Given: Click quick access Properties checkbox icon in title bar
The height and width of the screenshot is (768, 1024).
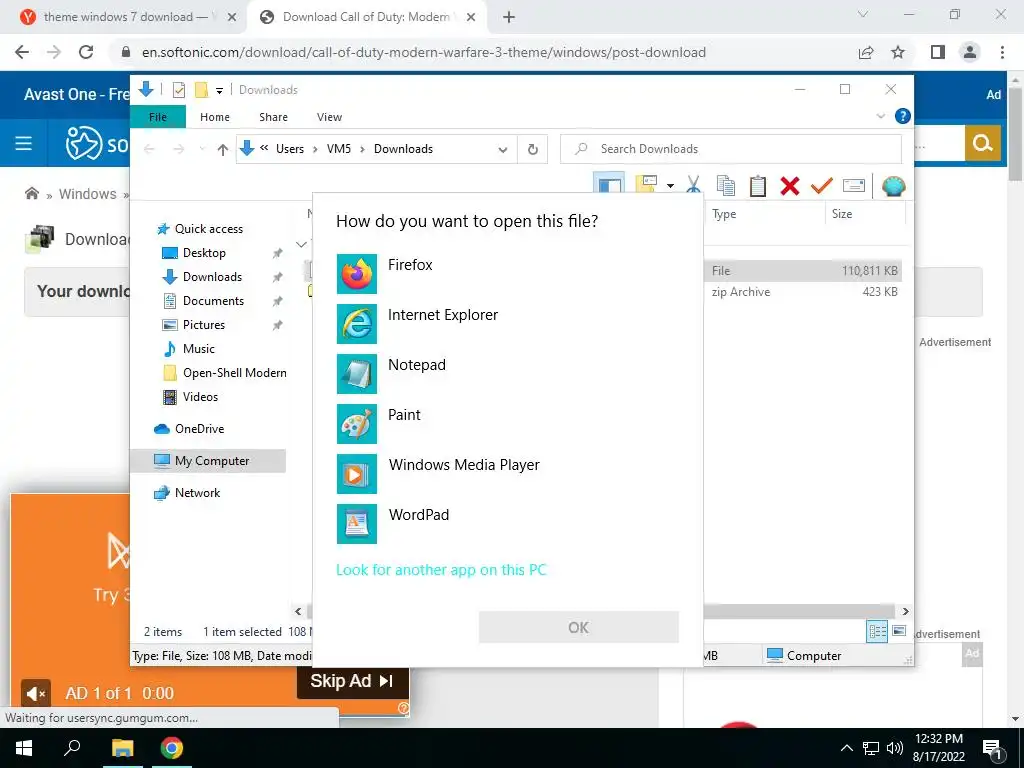Looking at the screenshot, I should click(178, 90).
